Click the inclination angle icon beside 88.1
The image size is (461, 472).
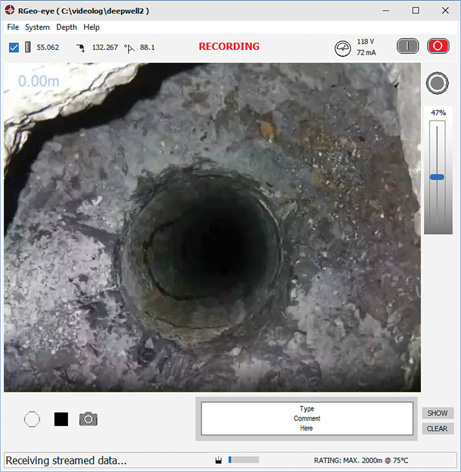coord(129,48)
